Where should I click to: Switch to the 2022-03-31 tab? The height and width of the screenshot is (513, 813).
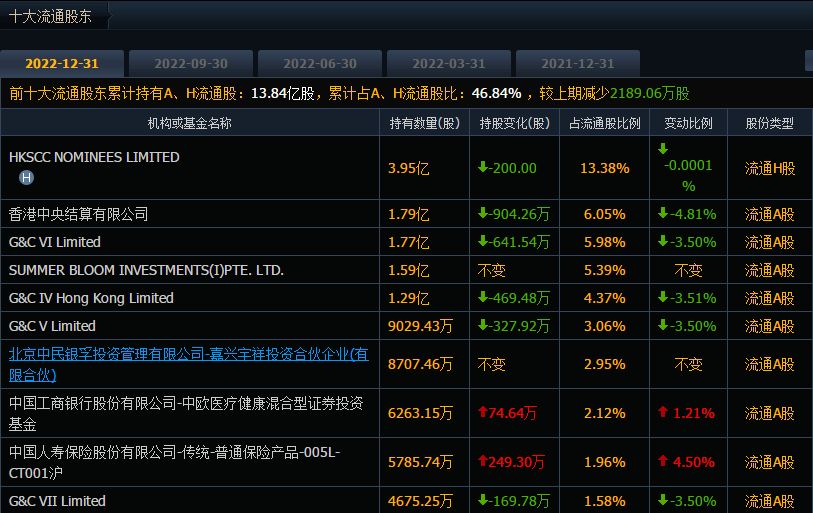(449, 64)
